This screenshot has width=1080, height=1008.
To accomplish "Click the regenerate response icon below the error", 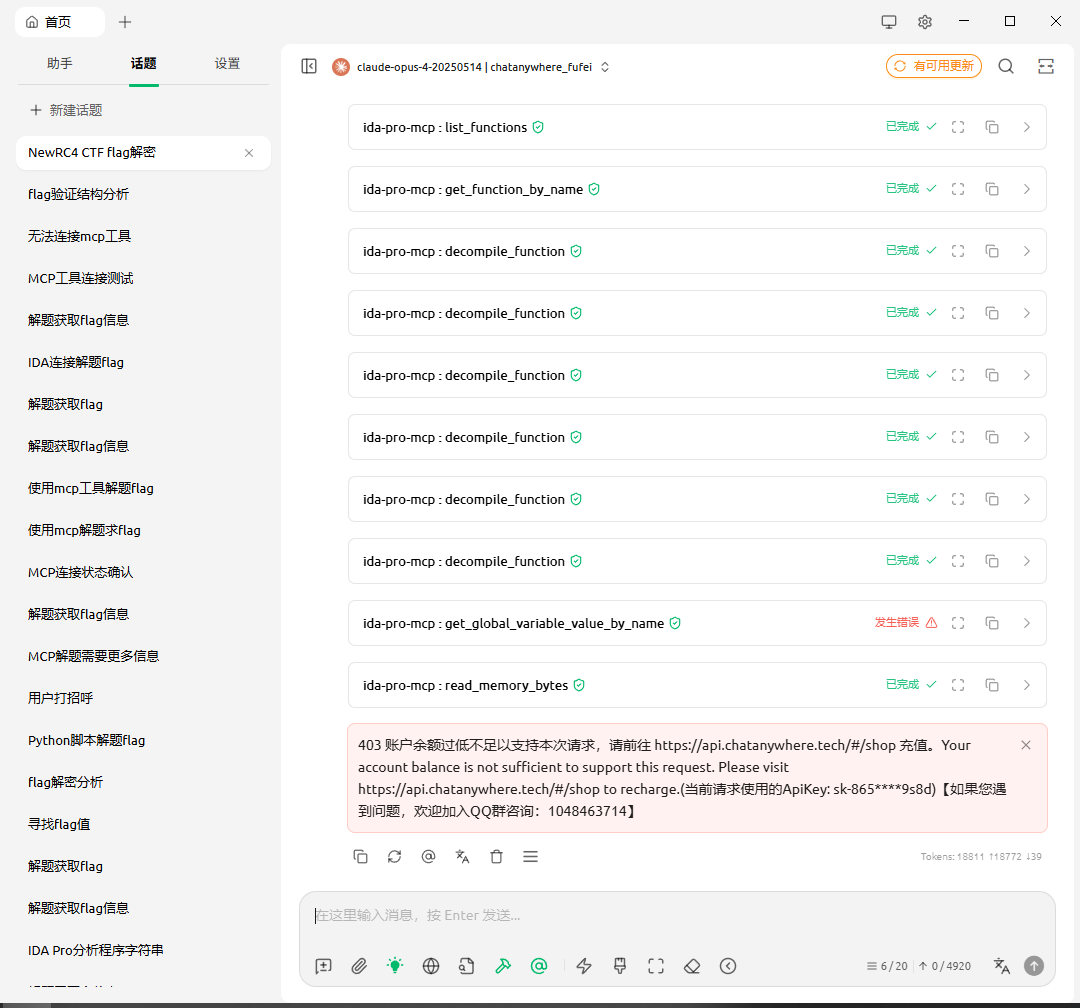I will (x=394, y=856).
